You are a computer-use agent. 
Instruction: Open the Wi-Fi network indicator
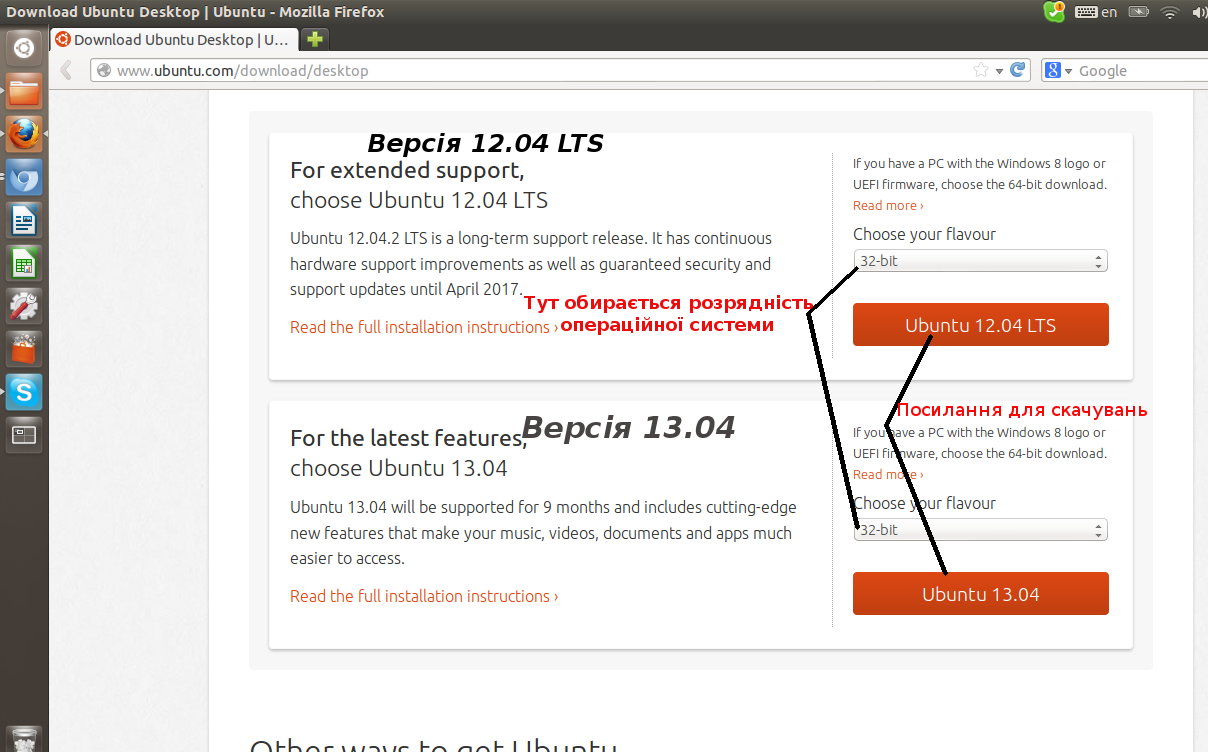click(x=1170, y=12)
